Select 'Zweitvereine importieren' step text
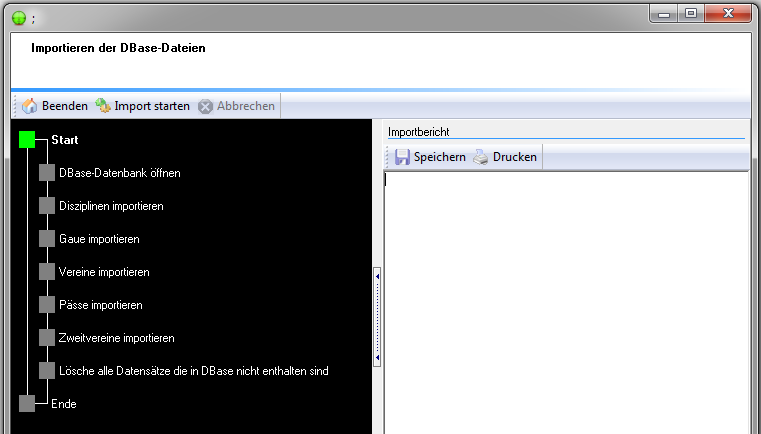 (116, 338)
